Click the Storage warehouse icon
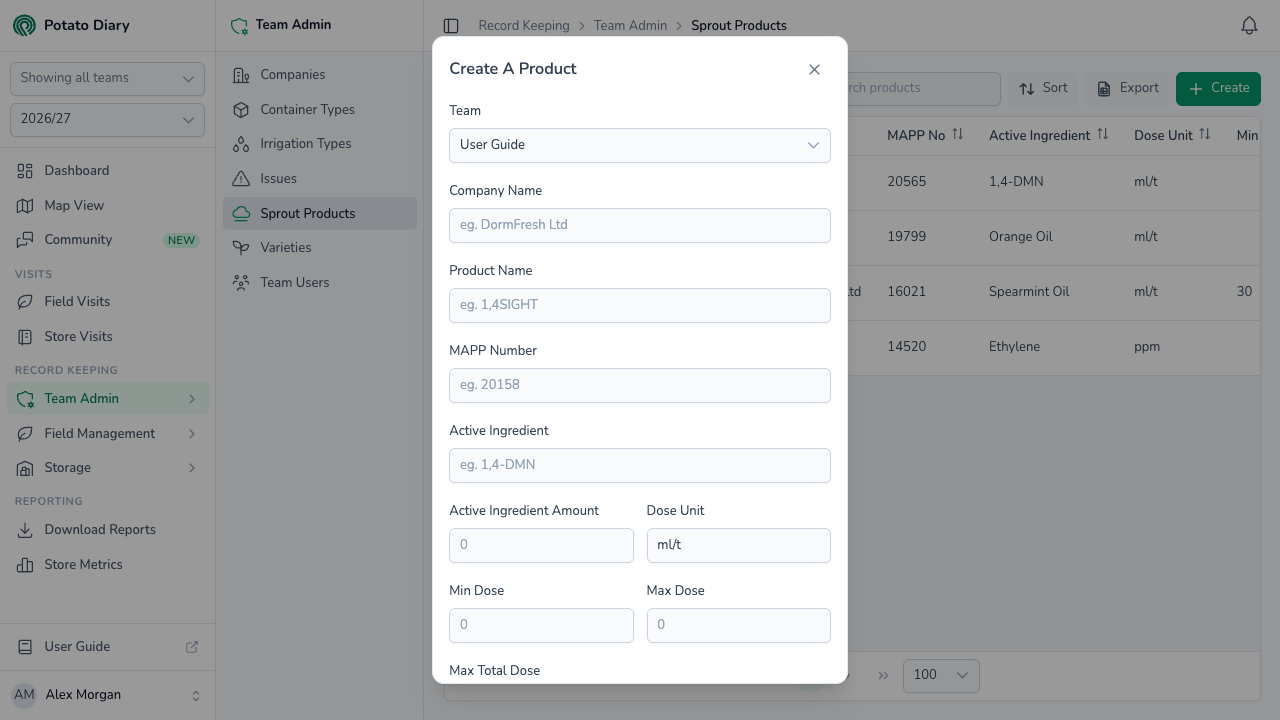The height and width of the screenshot is (720, 1280). pyautogui.click(x=25, y=468)
